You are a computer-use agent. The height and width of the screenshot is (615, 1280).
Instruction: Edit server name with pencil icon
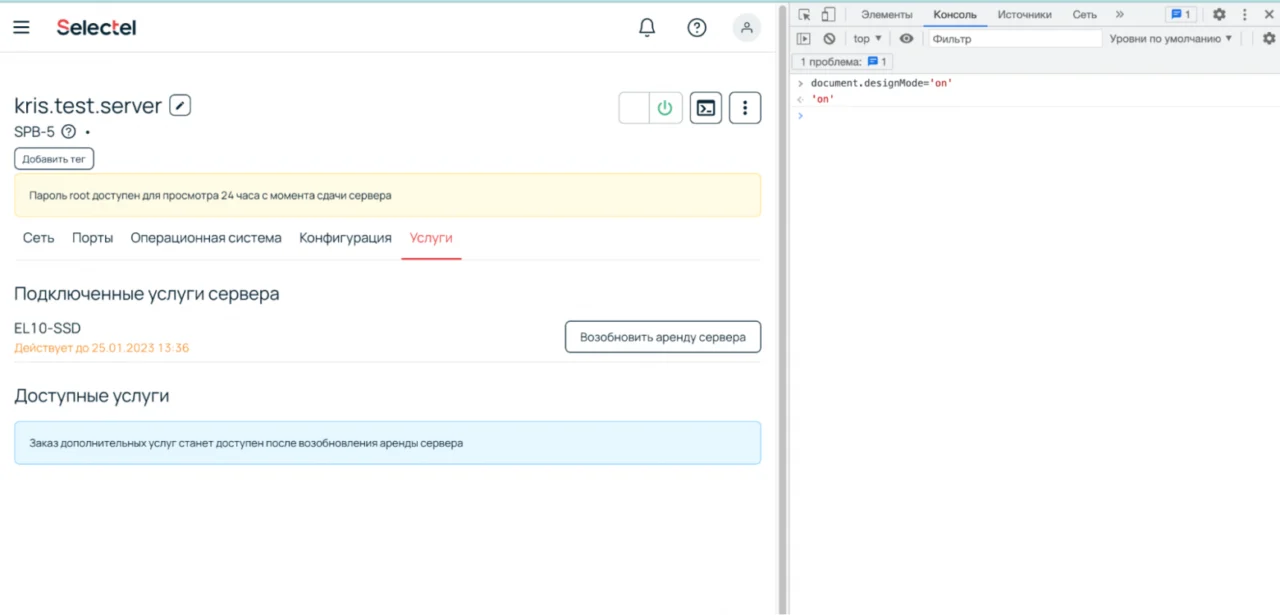(x=180, y=105)
